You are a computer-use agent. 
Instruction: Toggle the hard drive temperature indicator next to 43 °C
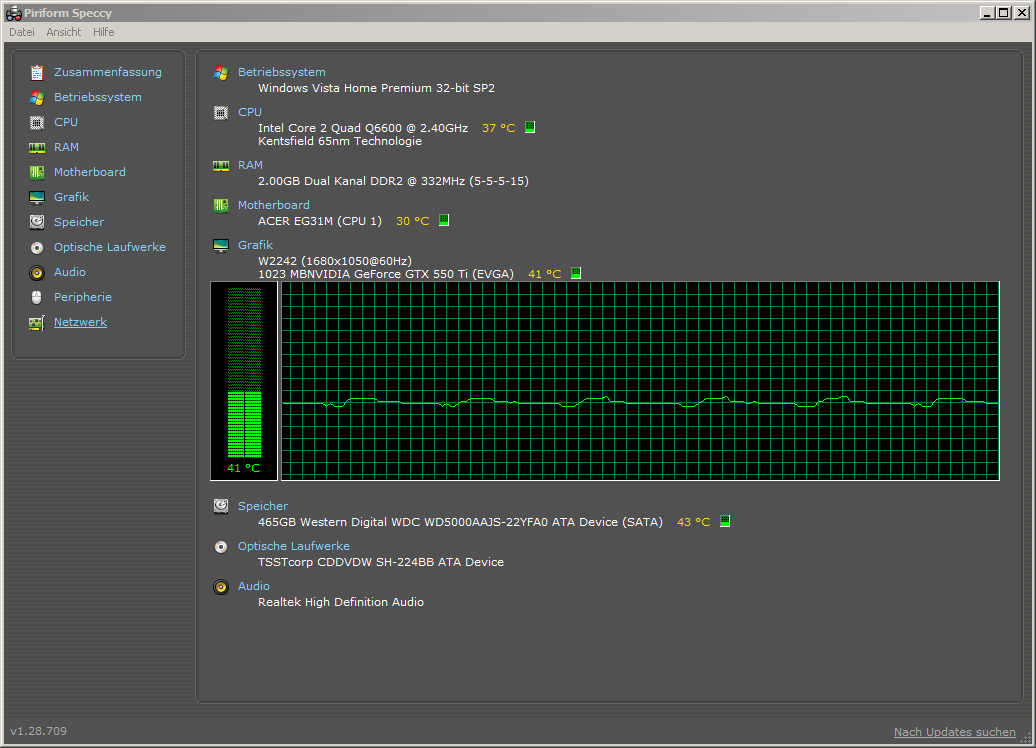(x=725, y=521)
